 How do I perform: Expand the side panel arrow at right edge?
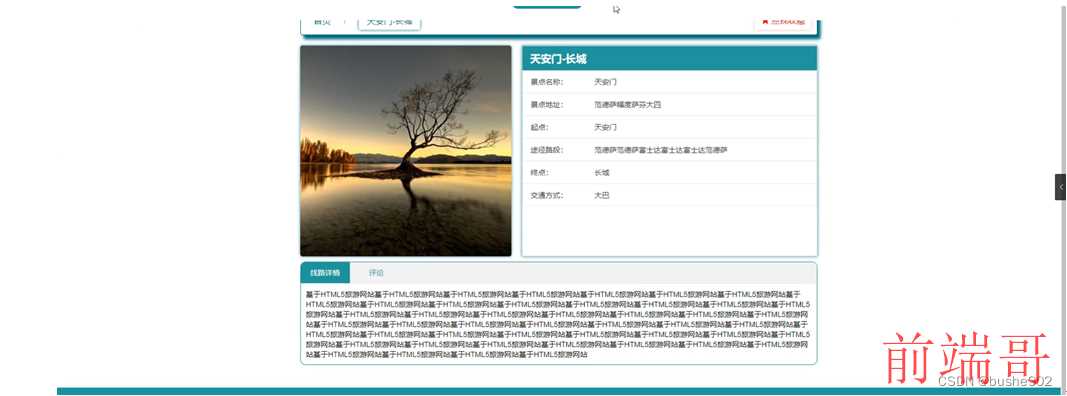pyautogui.click(x=1061, y=187)
